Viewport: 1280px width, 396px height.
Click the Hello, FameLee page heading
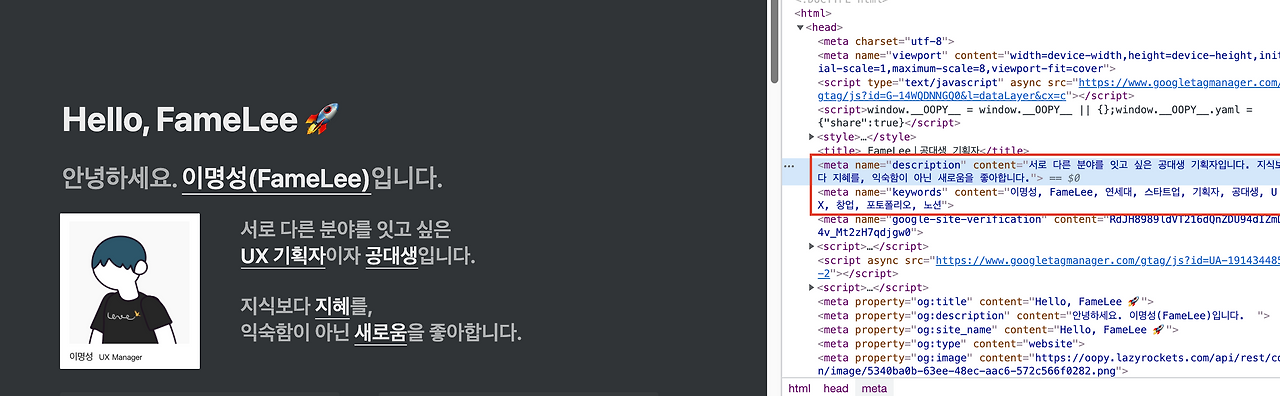(x=200, y=120)
